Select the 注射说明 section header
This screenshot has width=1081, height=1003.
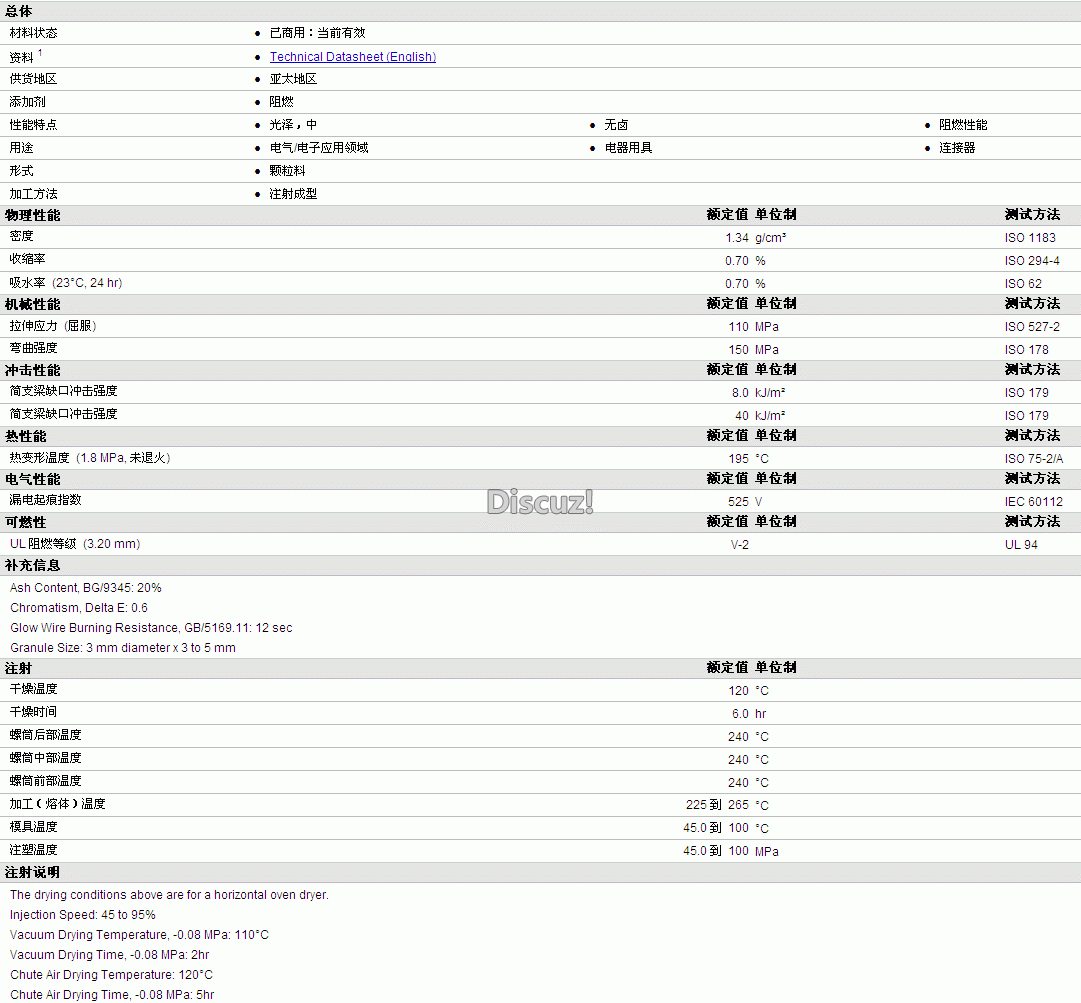coord(32,872)
